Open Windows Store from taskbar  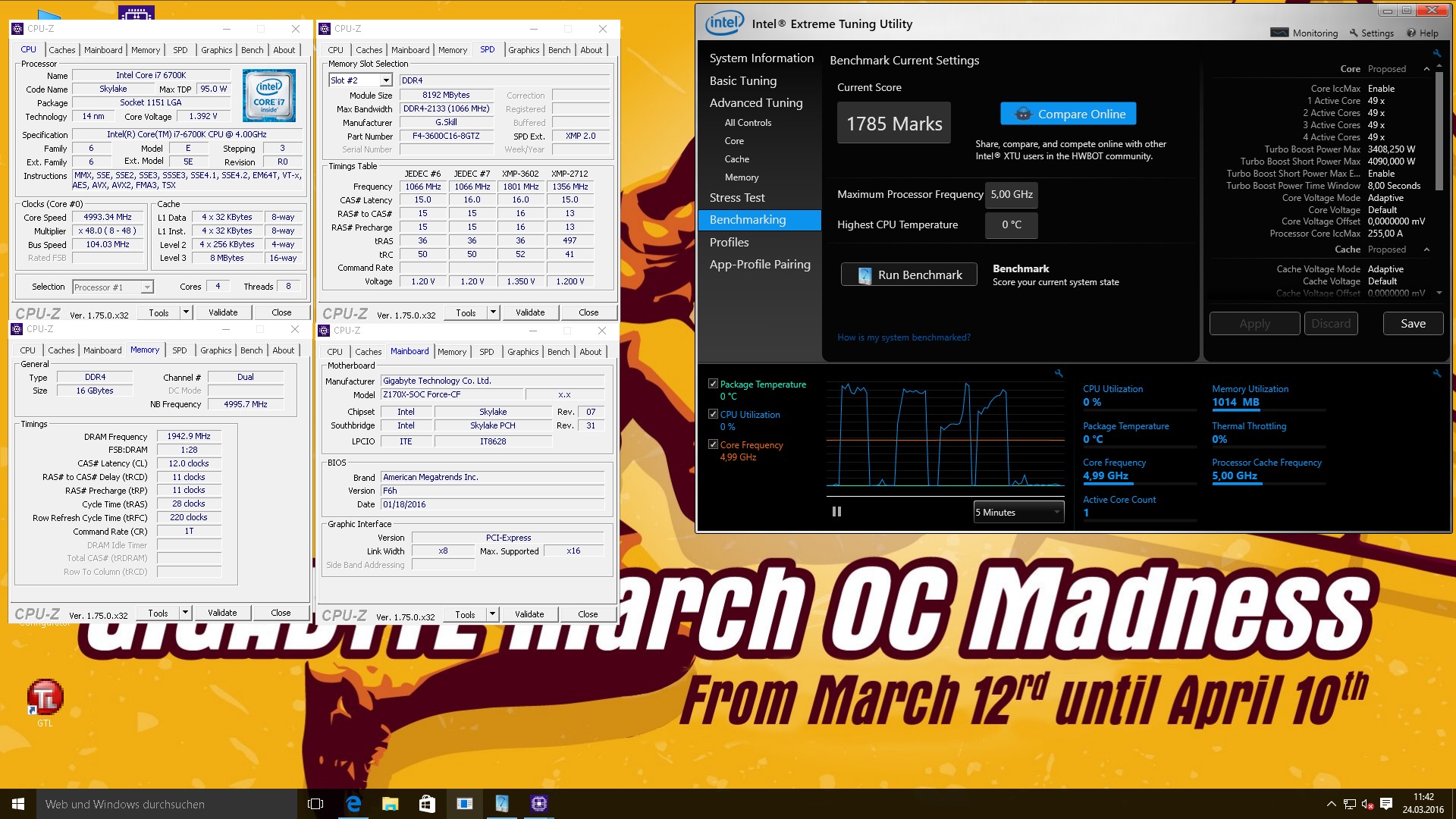427,804
